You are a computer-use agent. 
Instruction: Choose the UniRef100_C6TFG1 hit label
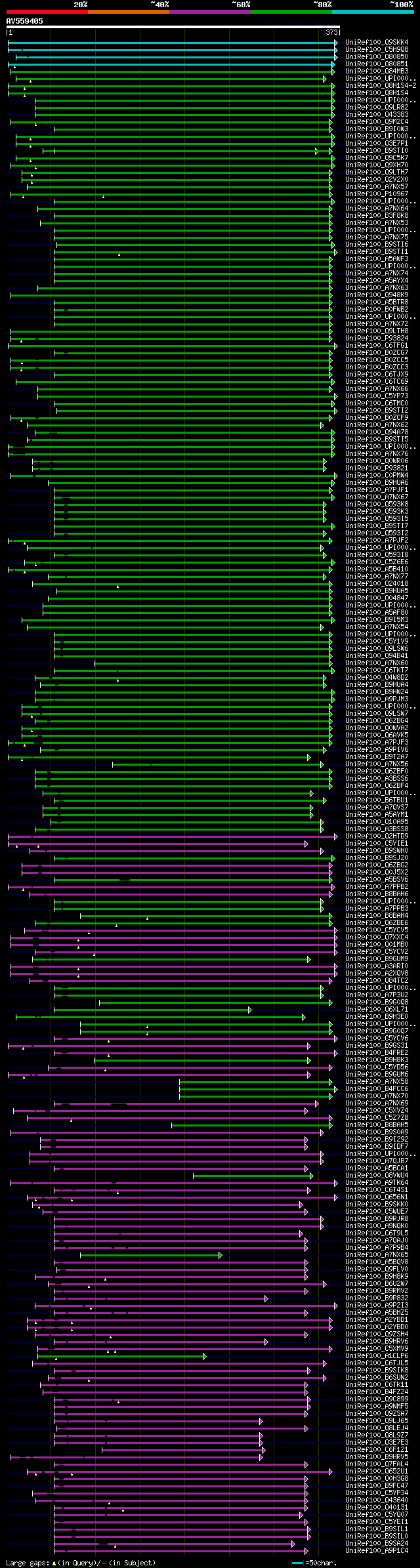tap(377, 346)
